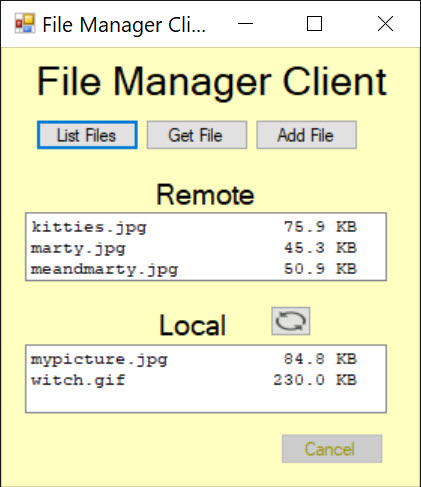Download with the Get File button

pyautogui.click(x=197, y=135)
